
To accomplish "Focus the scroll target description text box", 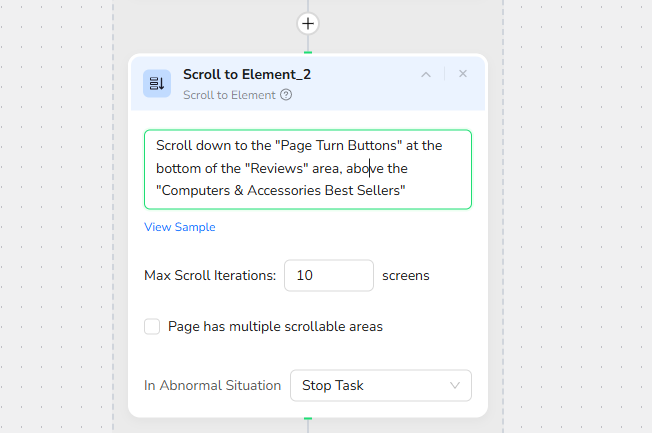I will 307,168.
